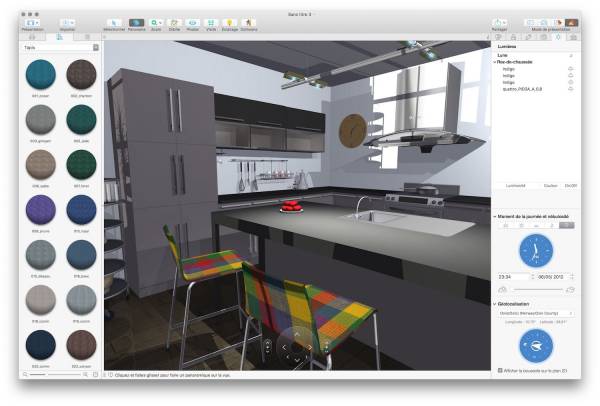This screenshot has width=600, height=406.
Task: Click the Photo camera icon
Action: [193, 21]
